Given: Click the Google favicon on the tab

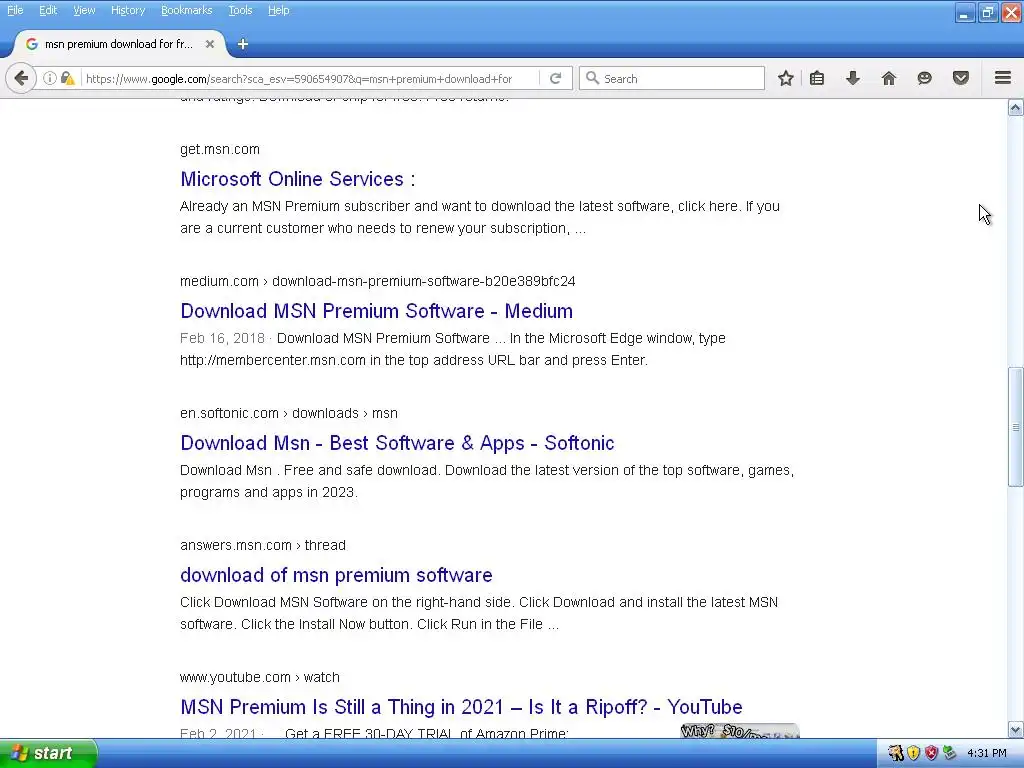Looking at the screenshot, I should tap(31, 44).
